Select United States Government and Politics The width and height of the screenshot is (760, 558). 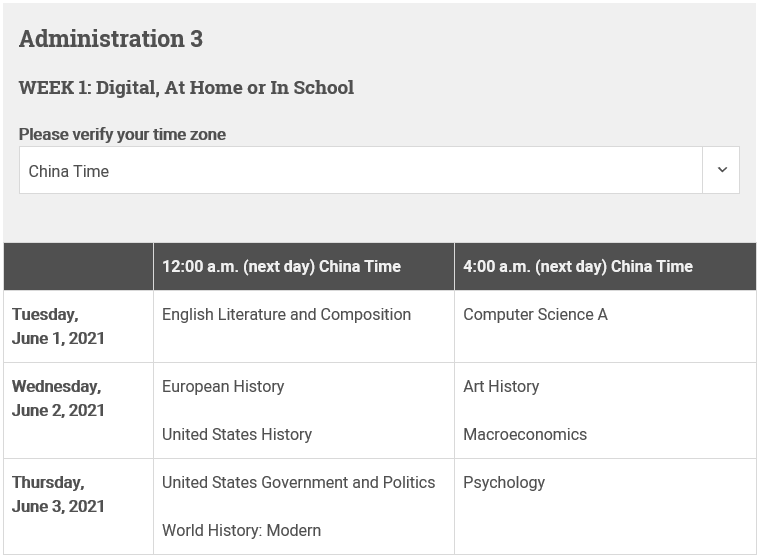(x=298, y=482)
